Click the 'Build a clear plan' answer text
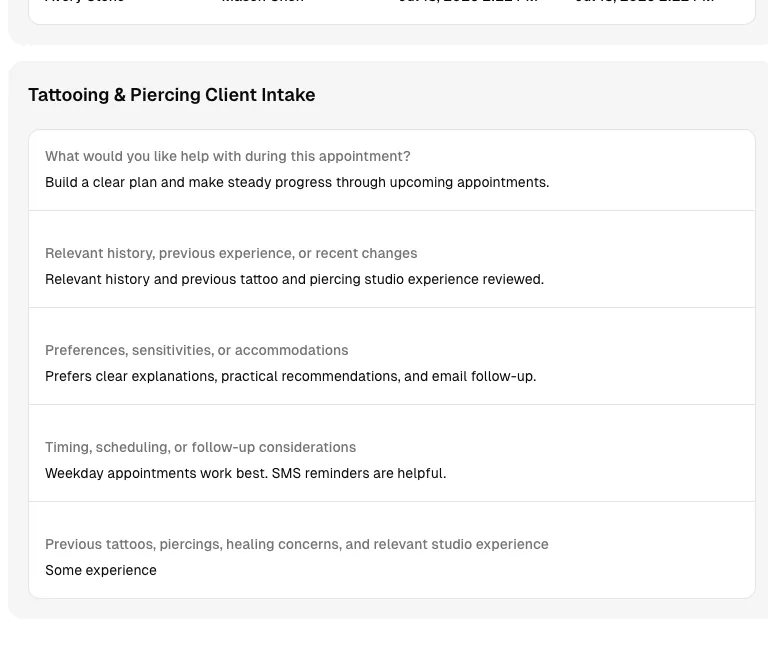Viewport: 768px width, 654px height. [x=297, y=182]
